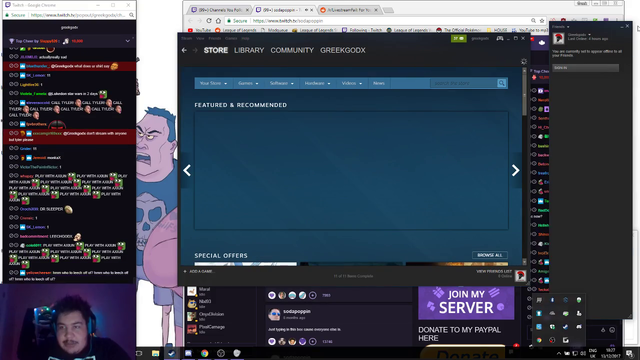Open the Games menu in Steam's menu bar

click(231, 38)
